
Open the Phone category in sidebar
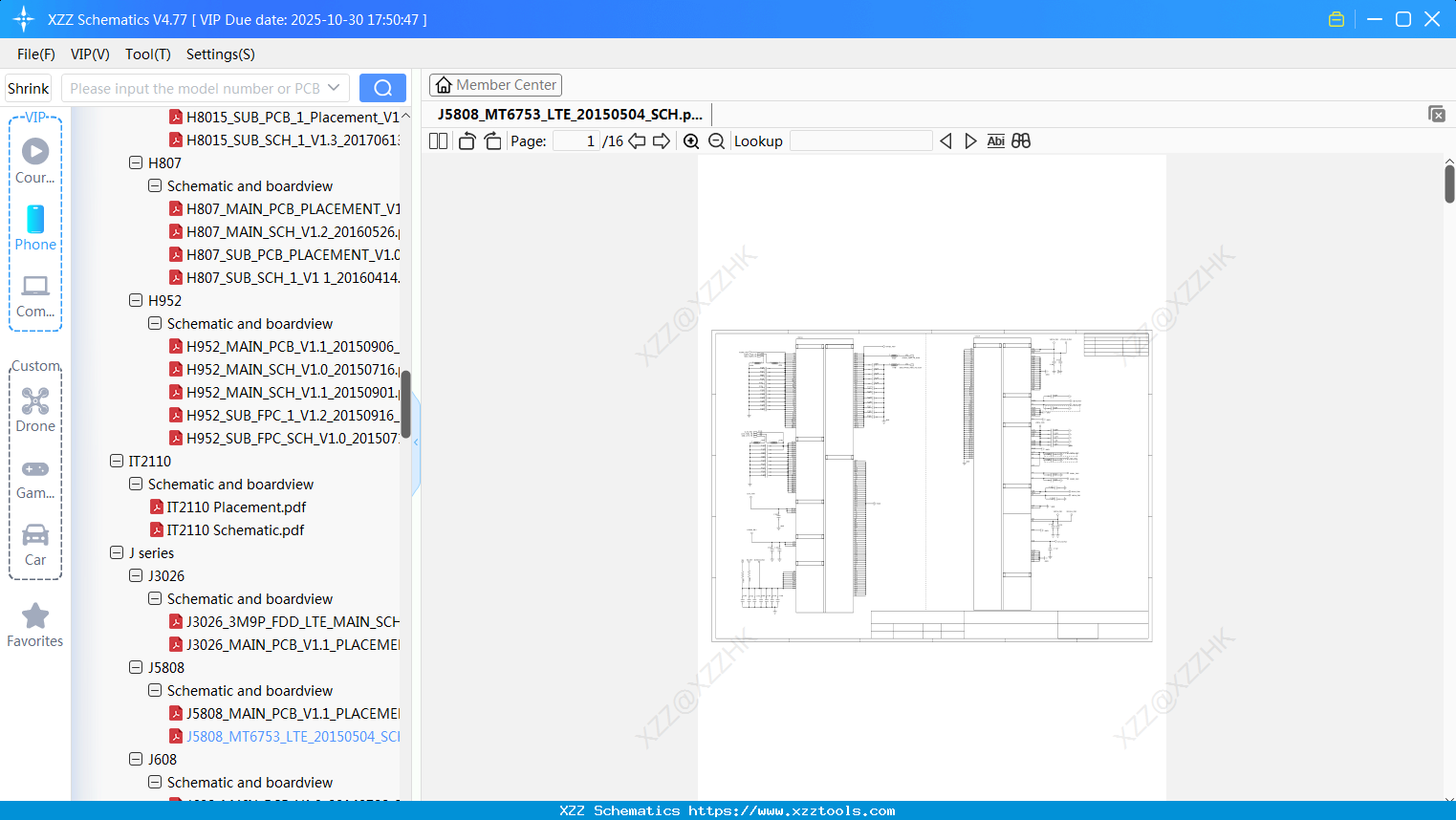pyautogui.click(x=35, y=228)
